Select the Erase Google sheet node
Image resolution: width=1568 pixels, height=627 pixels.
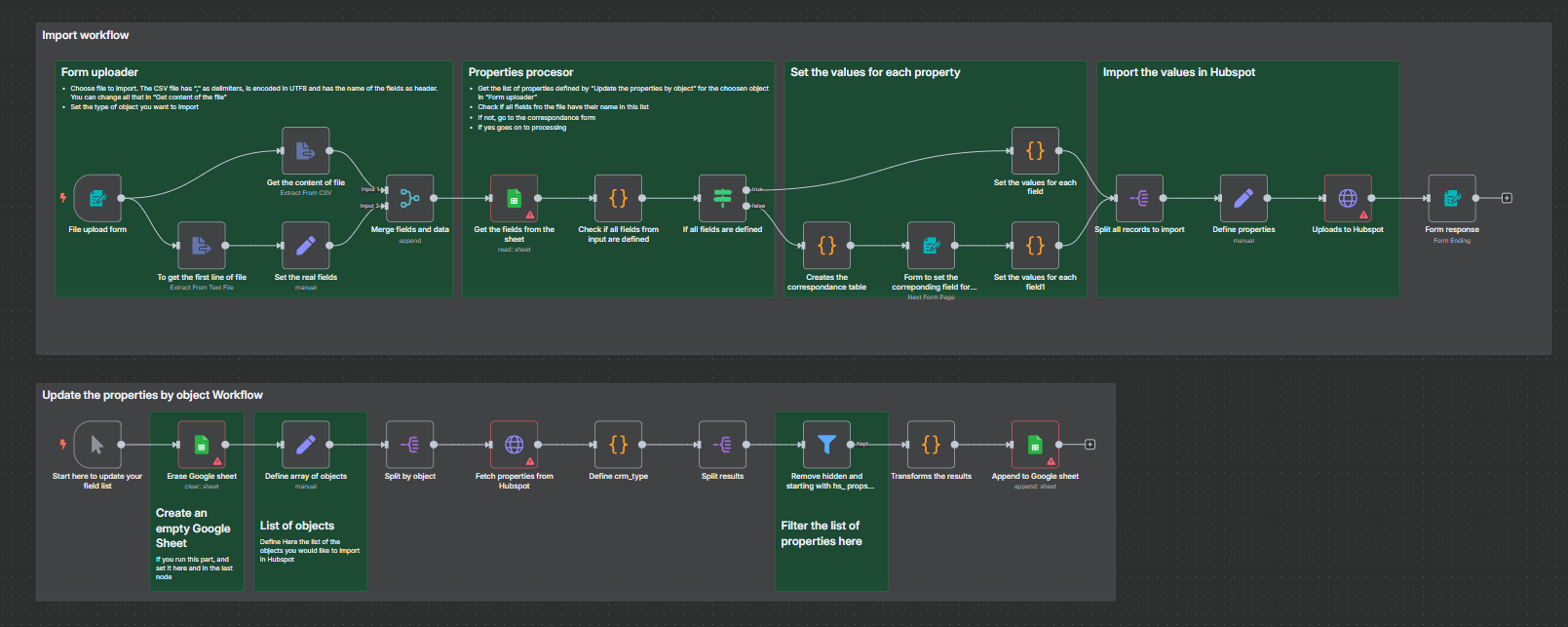tap(202, 445)
